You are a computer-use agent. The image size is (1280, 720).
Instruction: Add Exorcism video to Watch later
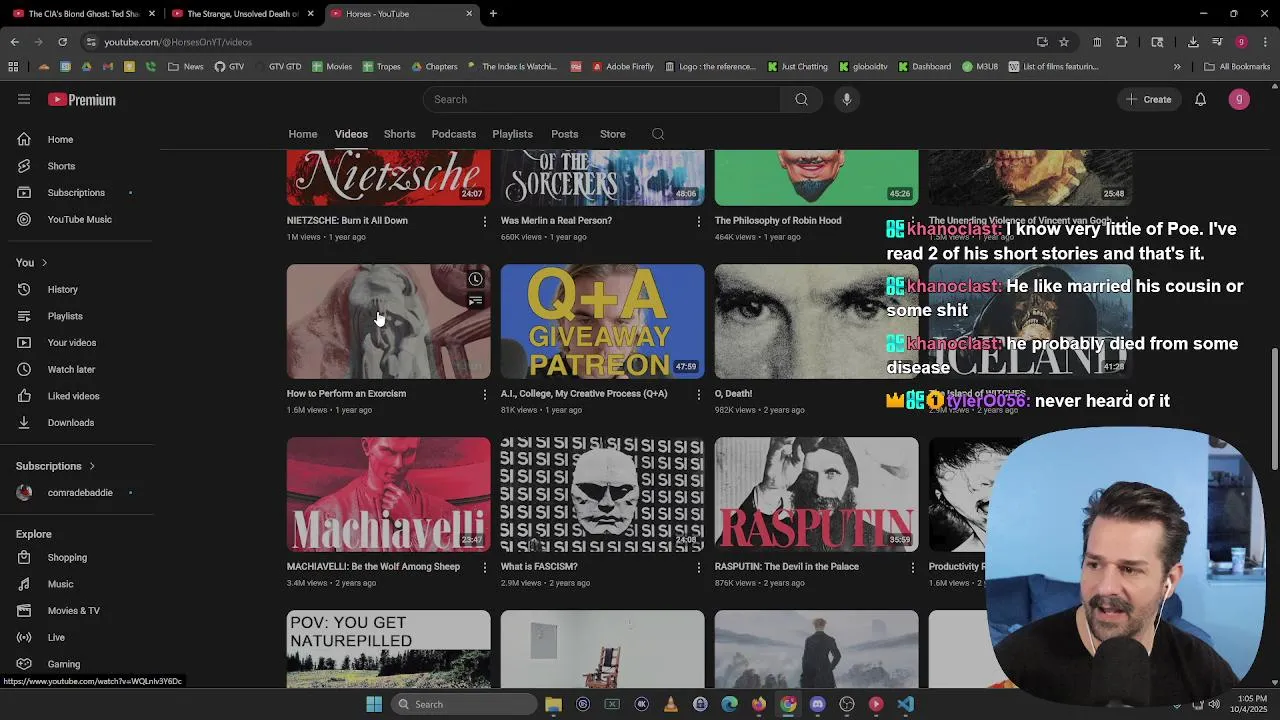475,280
